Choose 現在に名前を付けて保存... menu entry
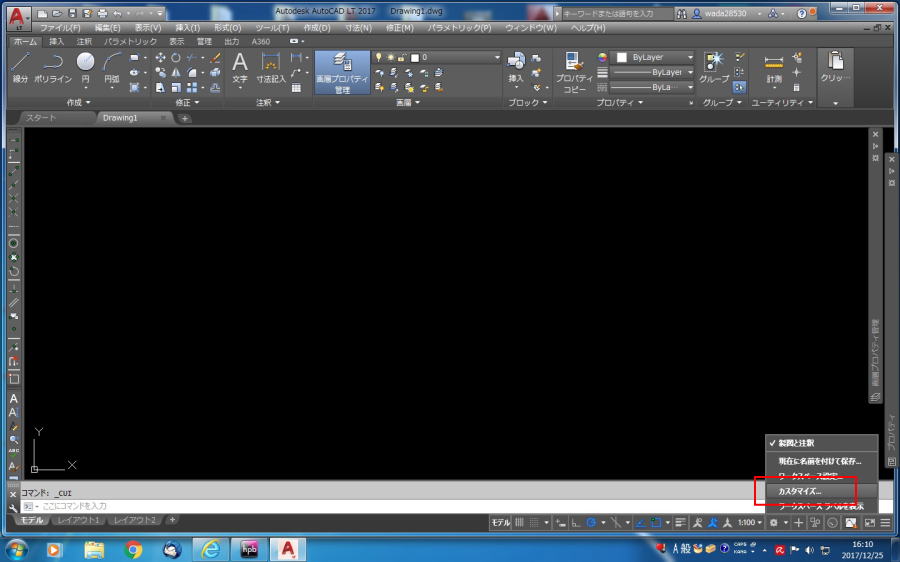The height and width of the screenshot is (562, 900). point(821,461)
